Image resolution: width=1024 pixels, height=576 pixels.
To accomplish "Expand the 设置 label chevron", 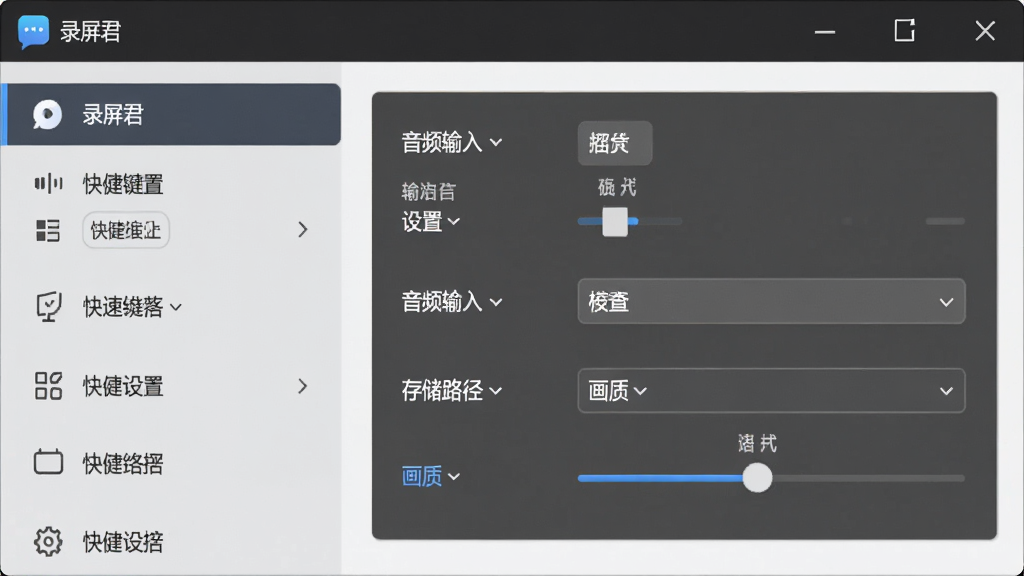I will pos(454,222).
